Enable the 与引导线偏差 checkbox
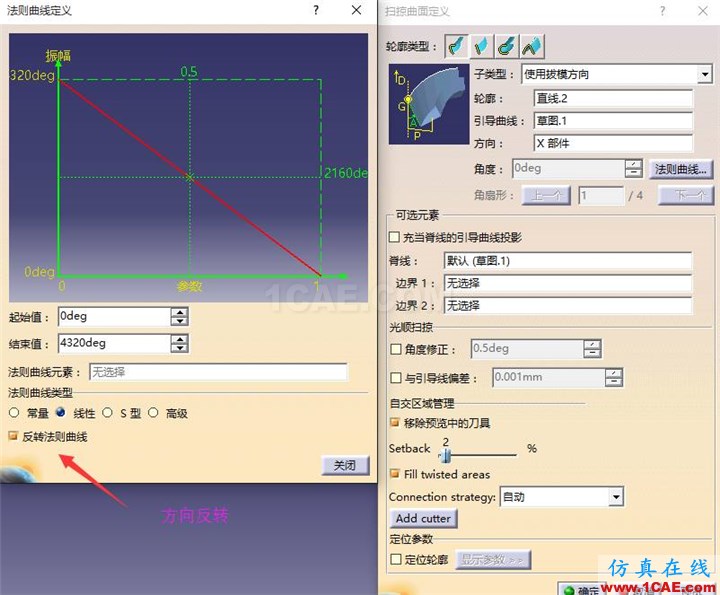This screenshot has width=720, height=595. pos(395,378)
